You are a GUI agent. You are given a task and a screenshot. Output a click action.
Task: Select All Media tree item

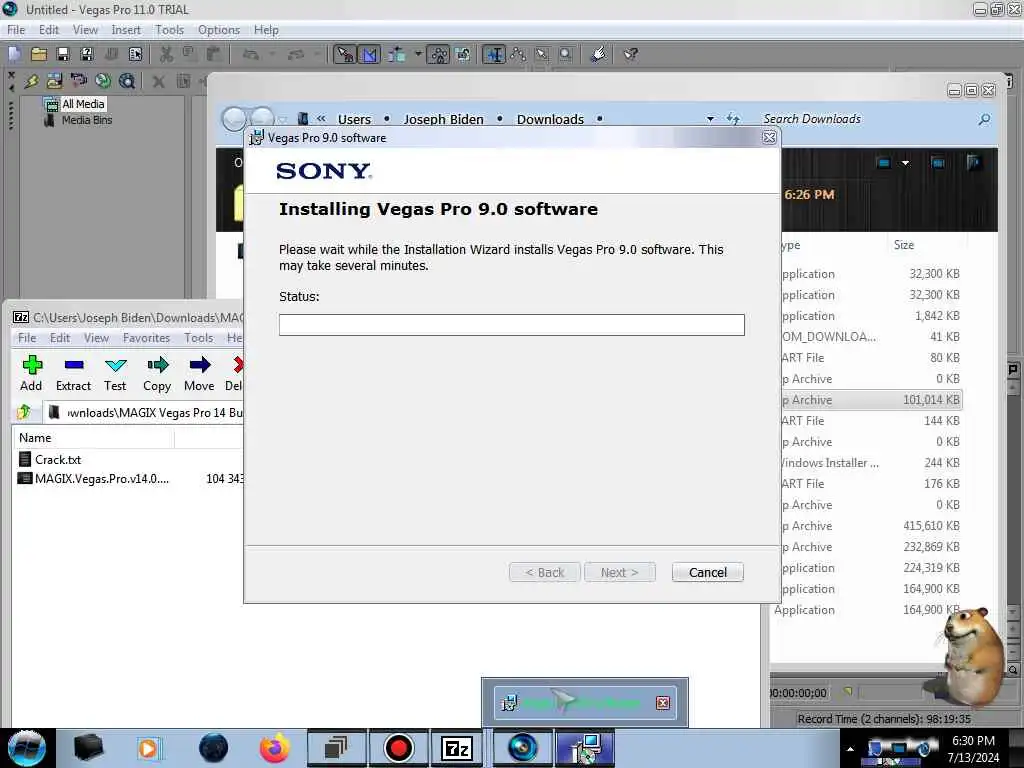83,104
